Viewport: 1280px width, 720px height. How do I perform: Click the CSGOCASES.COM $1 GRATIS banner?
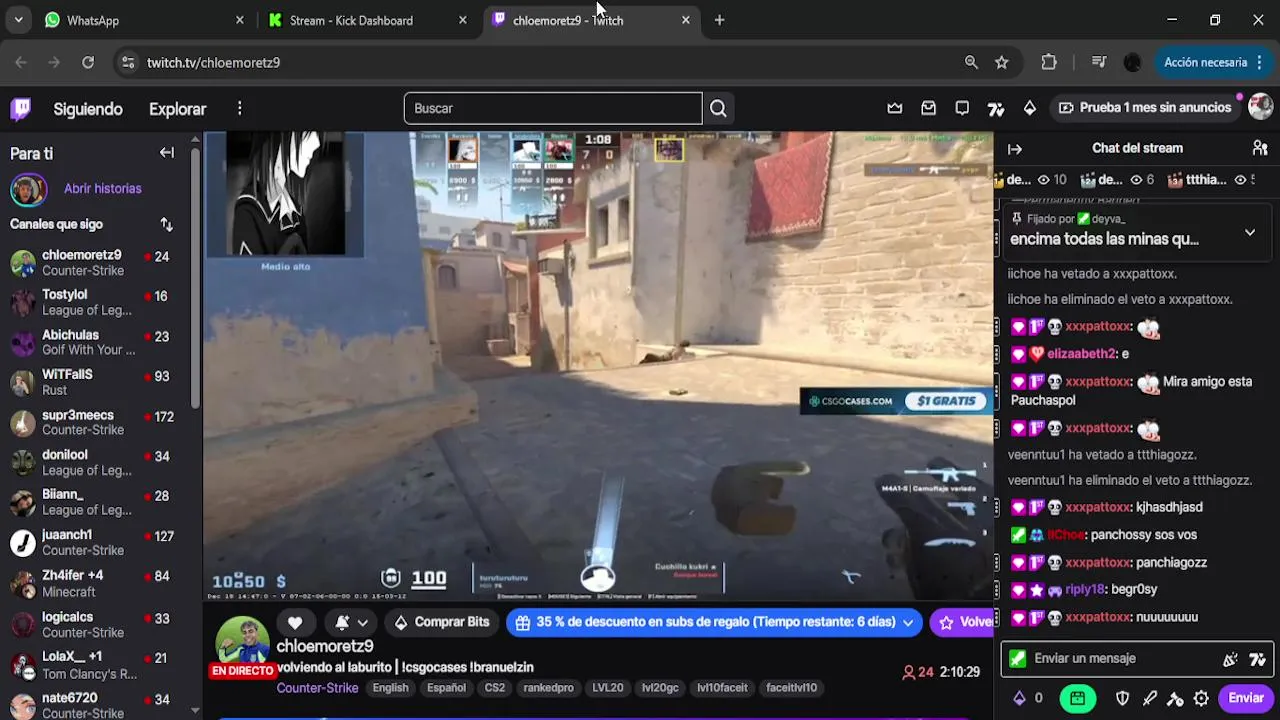896,401
